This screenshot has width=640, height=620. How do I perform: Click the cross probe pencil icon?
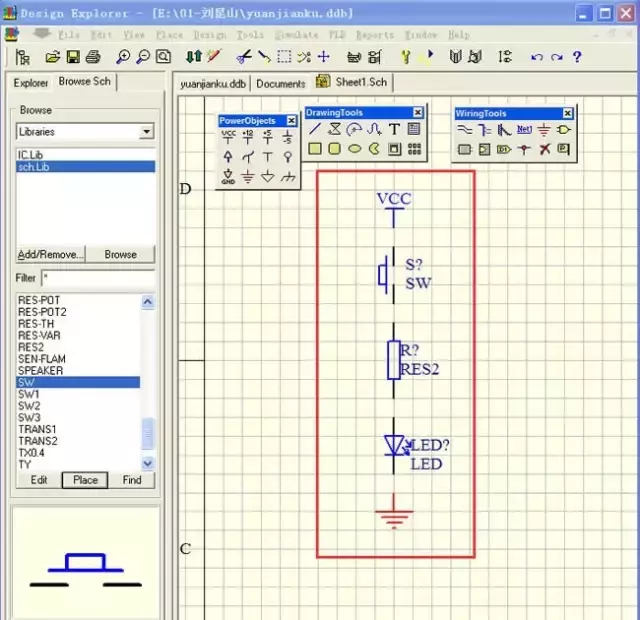pyautogui.click(x=214, y=56)
